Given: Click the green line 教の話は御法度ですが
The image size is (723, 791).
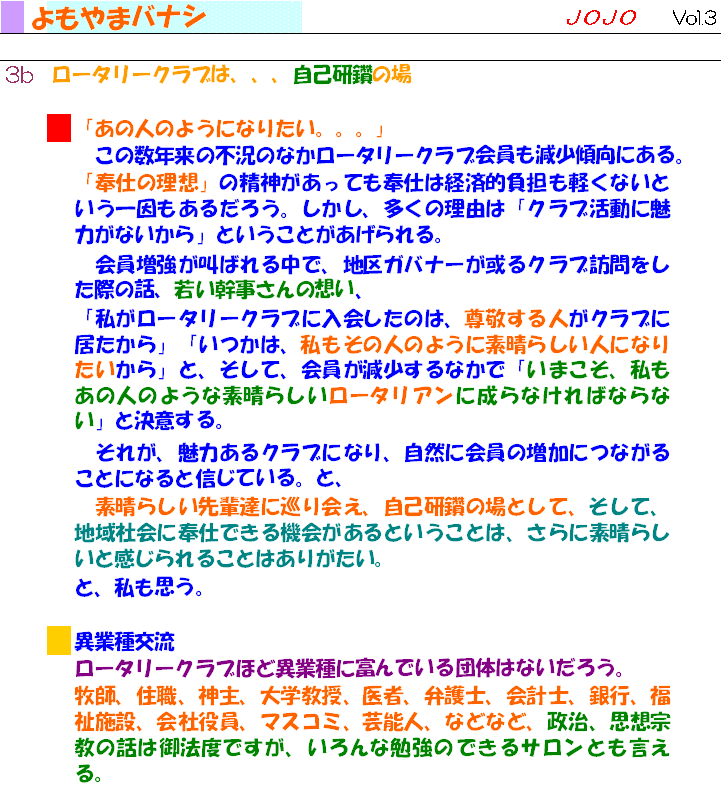Looking at the screenshot, I should 372,748.
